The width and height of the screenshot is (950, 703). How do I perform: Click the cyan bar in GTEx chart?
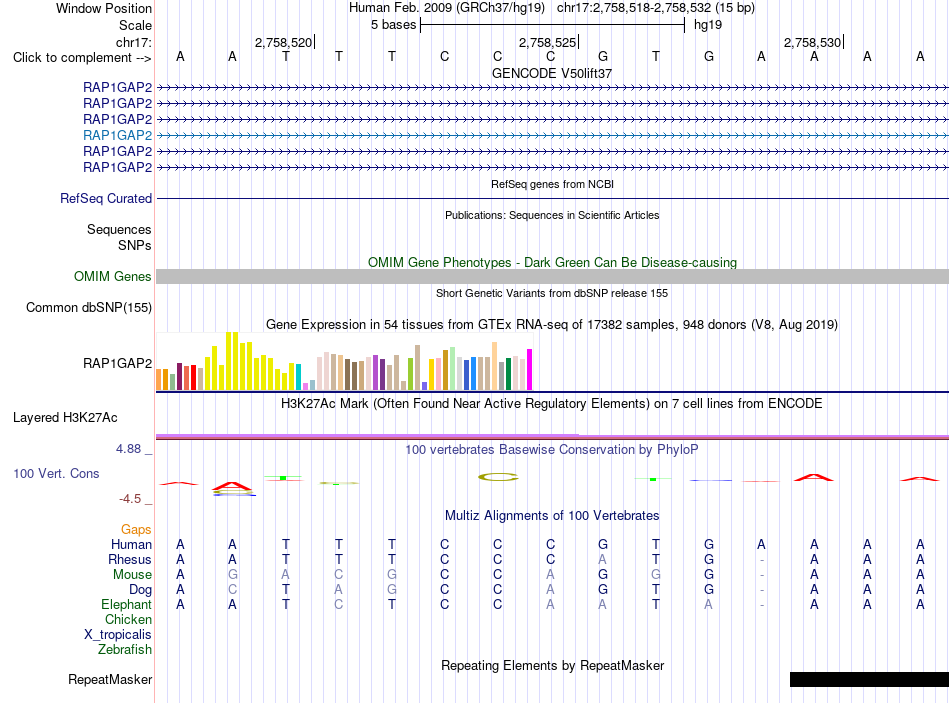tap(299, 377)
